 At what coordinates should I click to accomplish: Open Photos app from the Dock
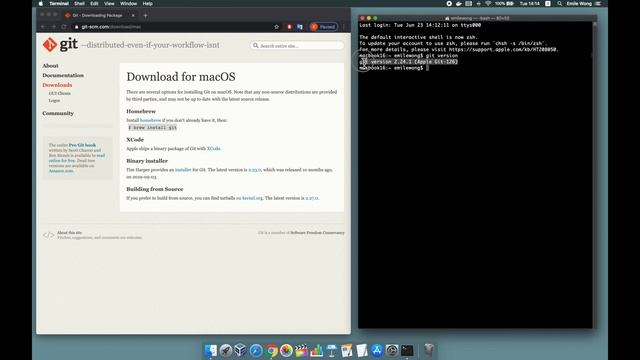pos(286,350)
